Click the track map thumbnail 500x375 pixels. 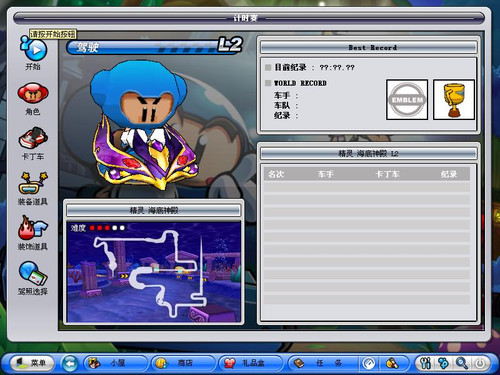click(154, 272)
